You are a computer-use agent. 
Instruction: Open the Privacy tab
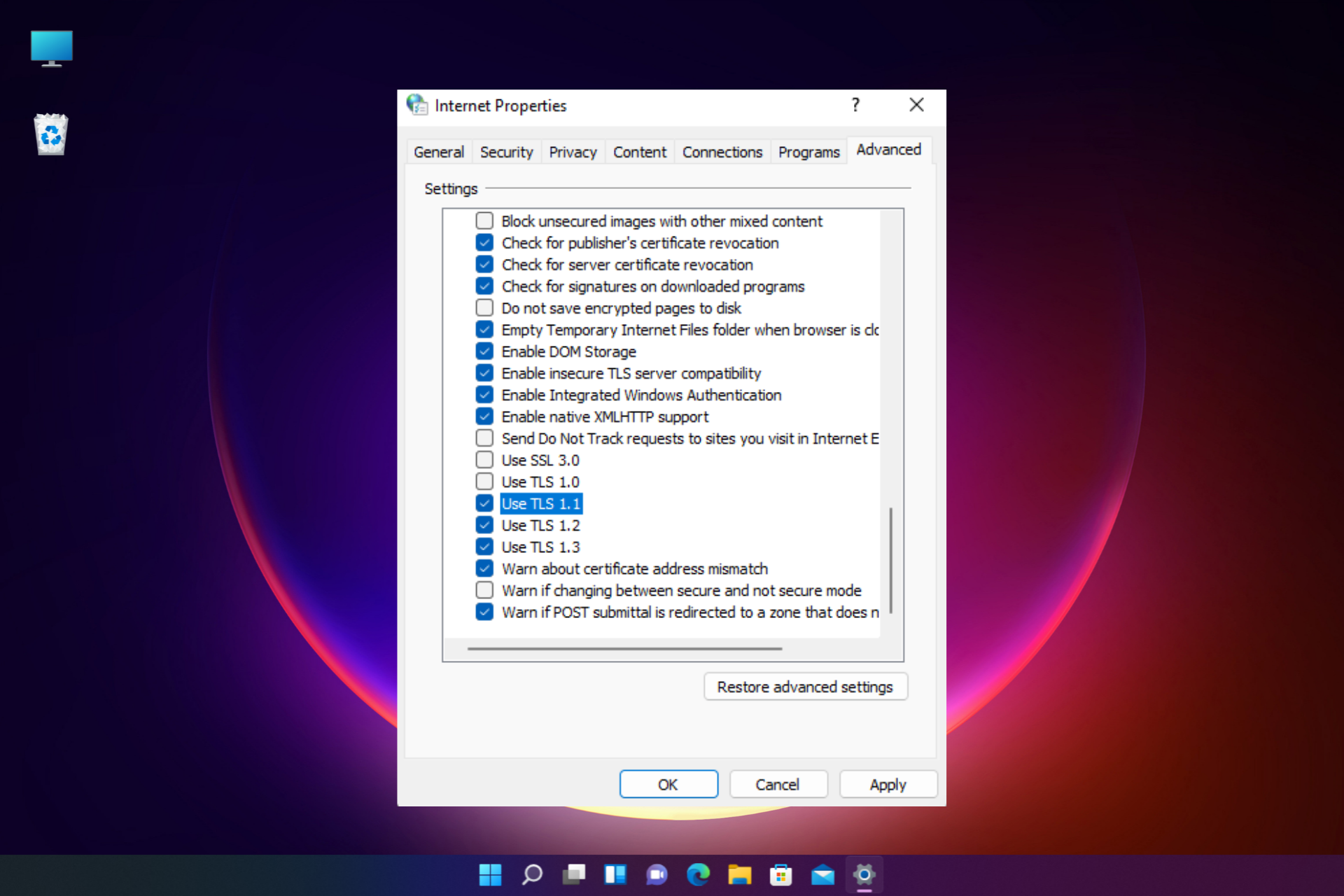(x=573, y=152)
